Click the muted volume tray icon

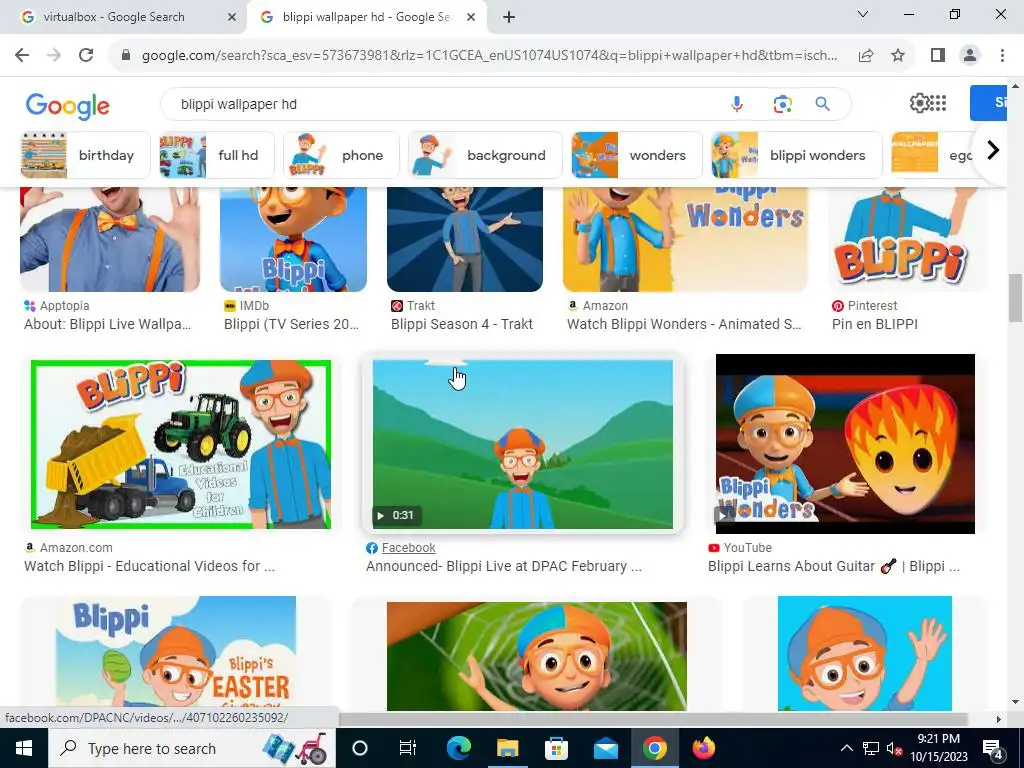[x=894, y=749]
